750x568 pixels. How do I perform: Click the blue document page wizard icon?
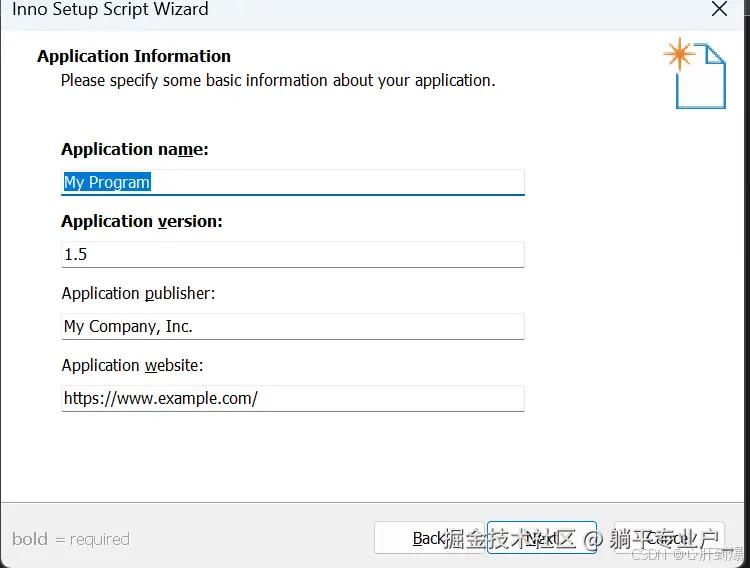click(701, 77)
